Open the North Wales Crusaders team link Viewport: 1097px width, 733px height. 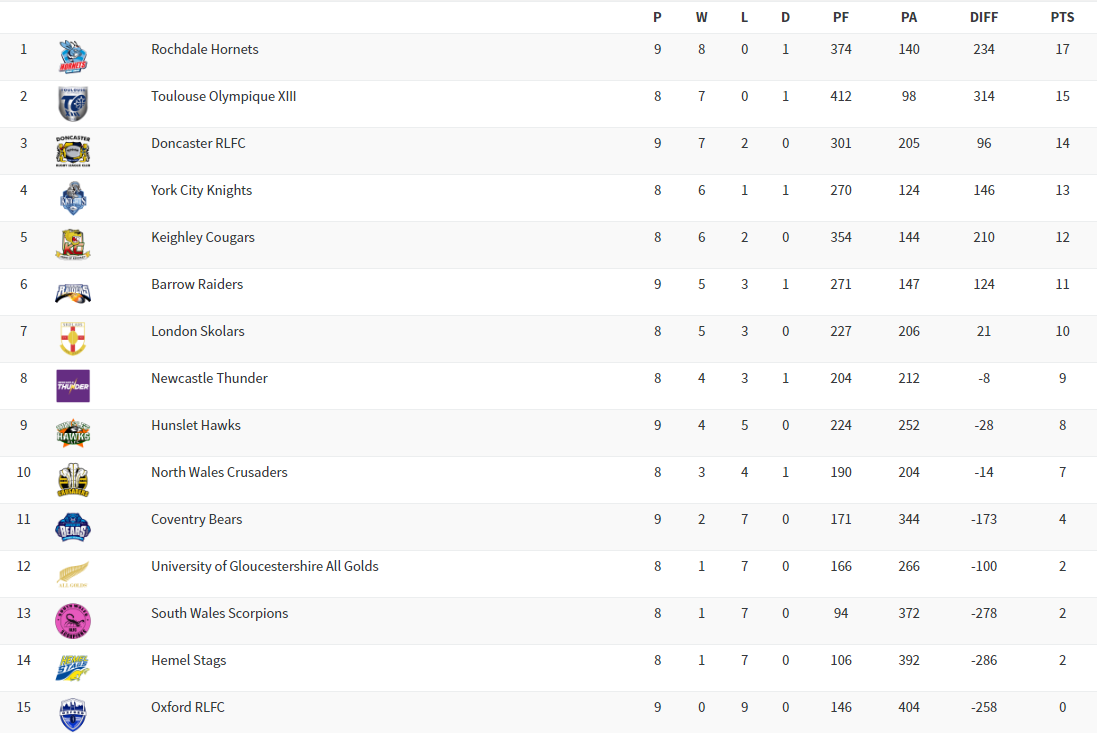click(x=219, y=472)
